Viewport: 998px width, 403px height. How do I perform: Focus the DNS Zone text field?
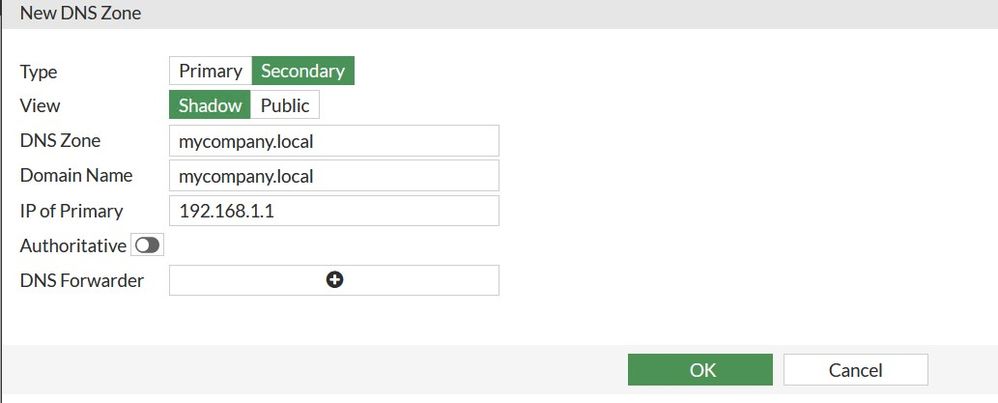point(334,141)
